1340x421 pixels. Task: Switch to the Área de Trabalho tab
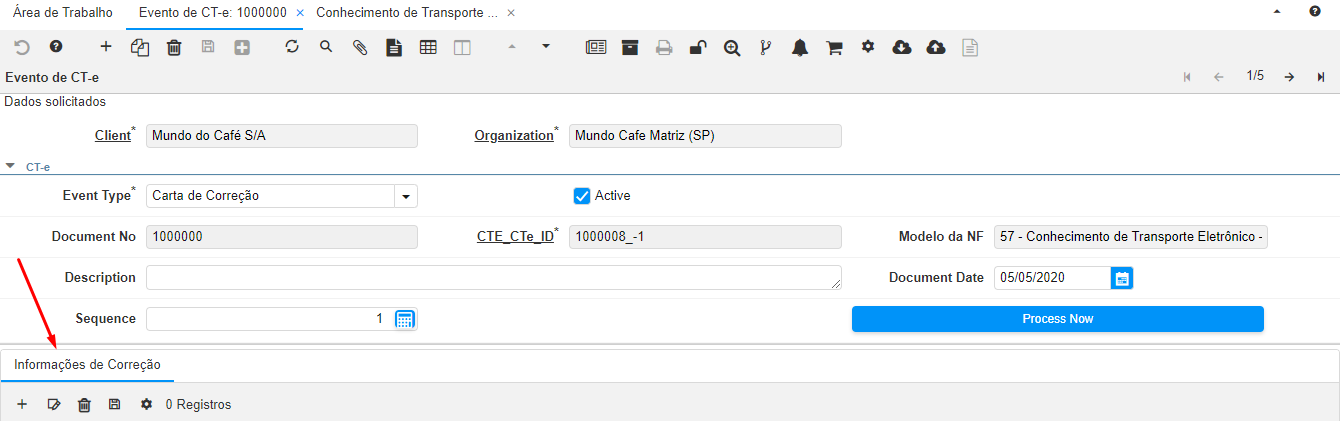tap(62, 13)
